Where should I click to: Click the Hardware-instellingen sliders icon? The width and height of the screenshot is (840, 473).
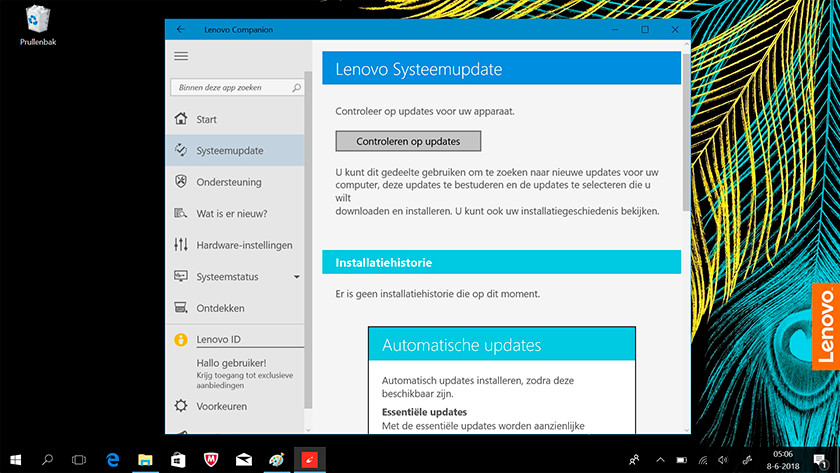click(x=181, y=245)
